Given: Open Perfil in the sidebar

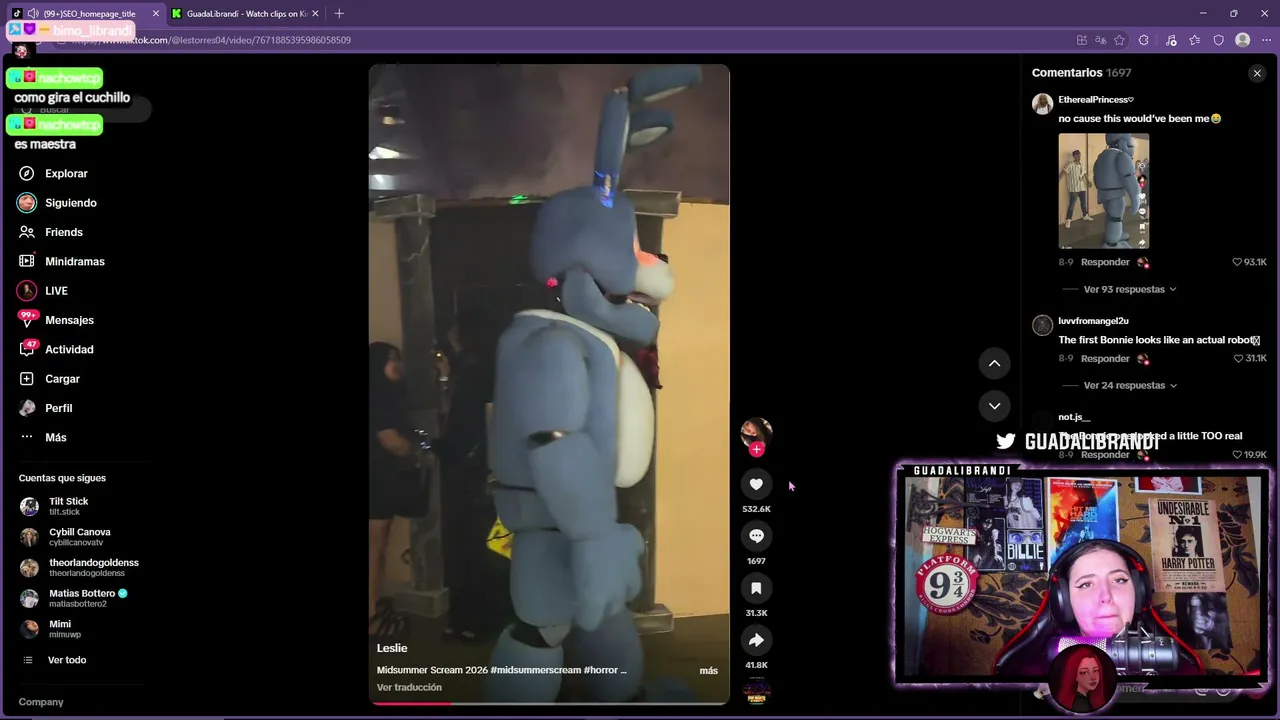Looking at the screenshot, I should pyautogui.click(x=46, y=408).
